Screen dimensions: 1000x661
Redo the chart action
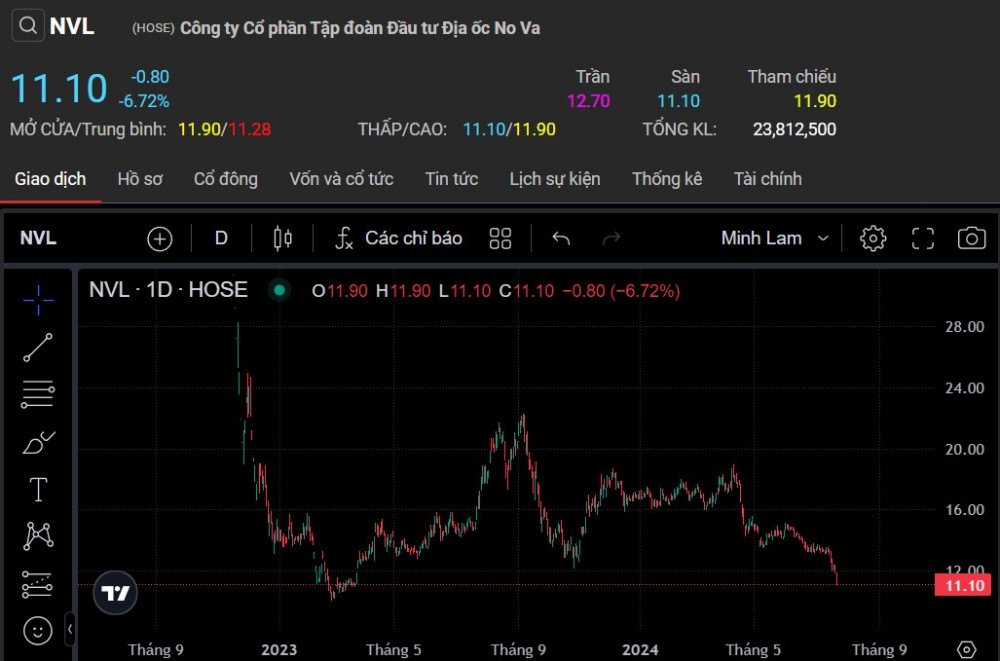[x=612, y=239]
